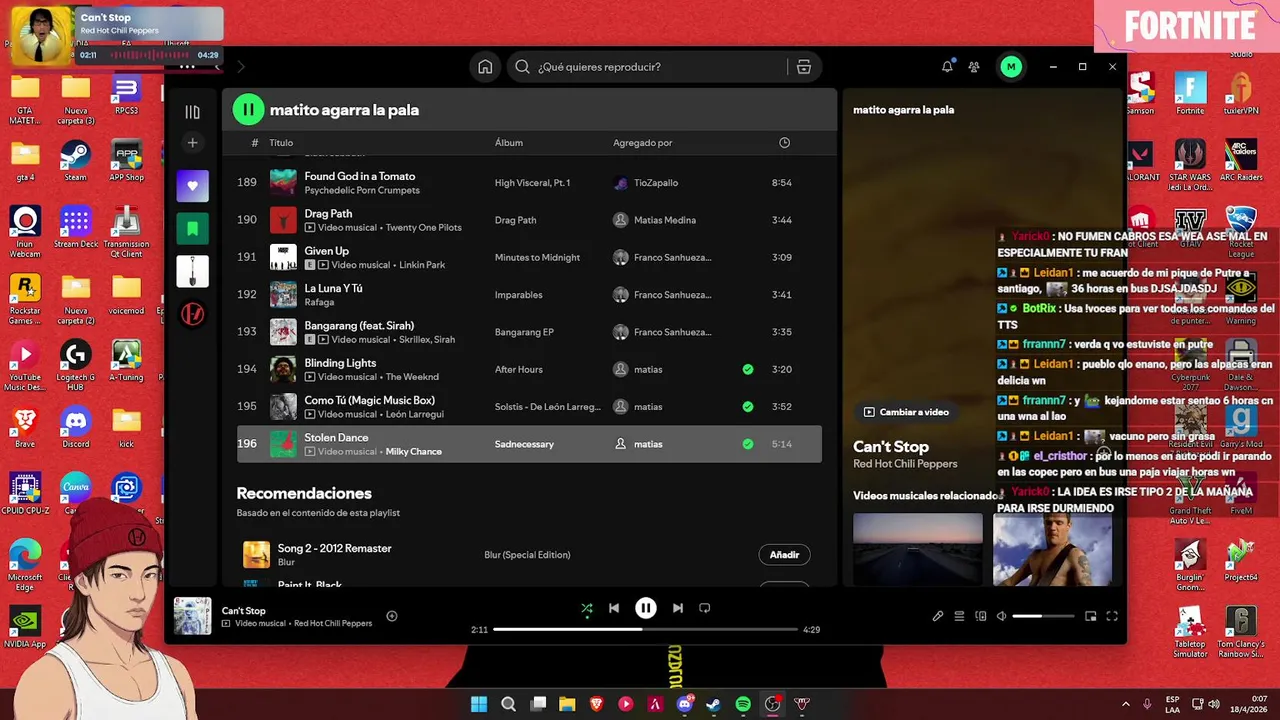Open the Imparables album link
This screenshot has width=1280, height=720.
pyautogui.click(x=518, y=295)
